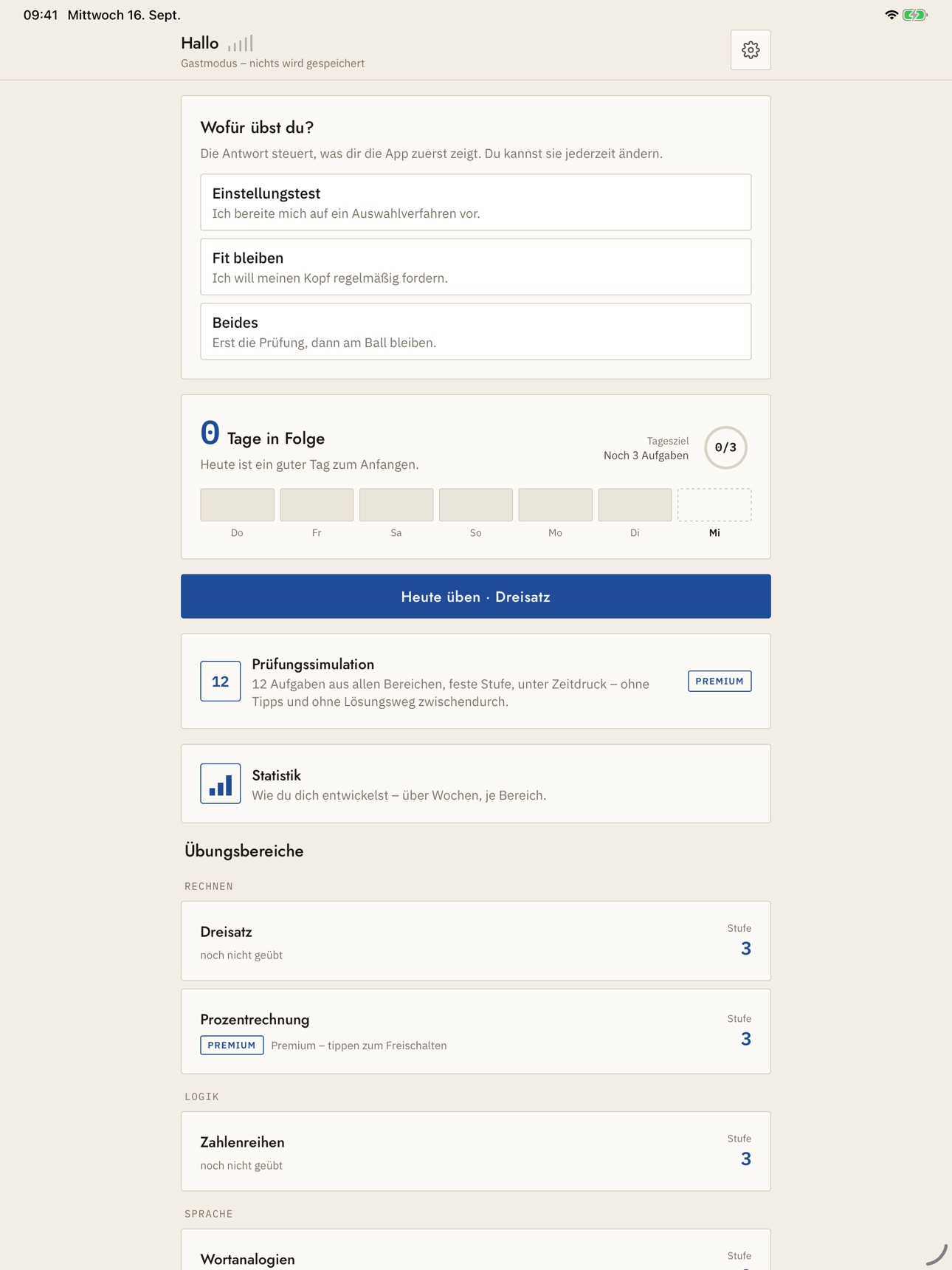Select today's Mi streak box
Image resolution: width=952 pixels, height=1270 pixels.
click(x=714, y=505)
